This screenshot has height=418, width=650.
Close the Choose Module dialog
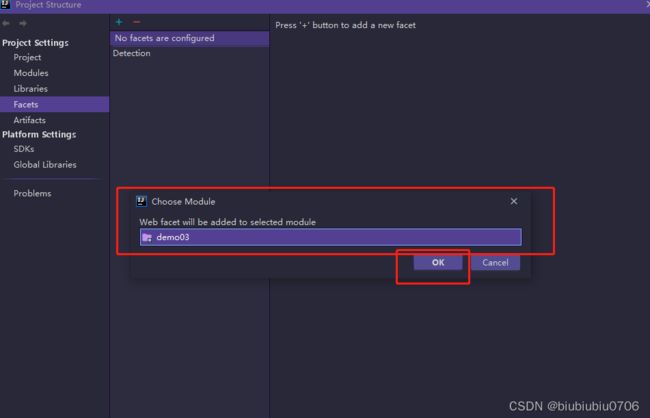point(514,201)
